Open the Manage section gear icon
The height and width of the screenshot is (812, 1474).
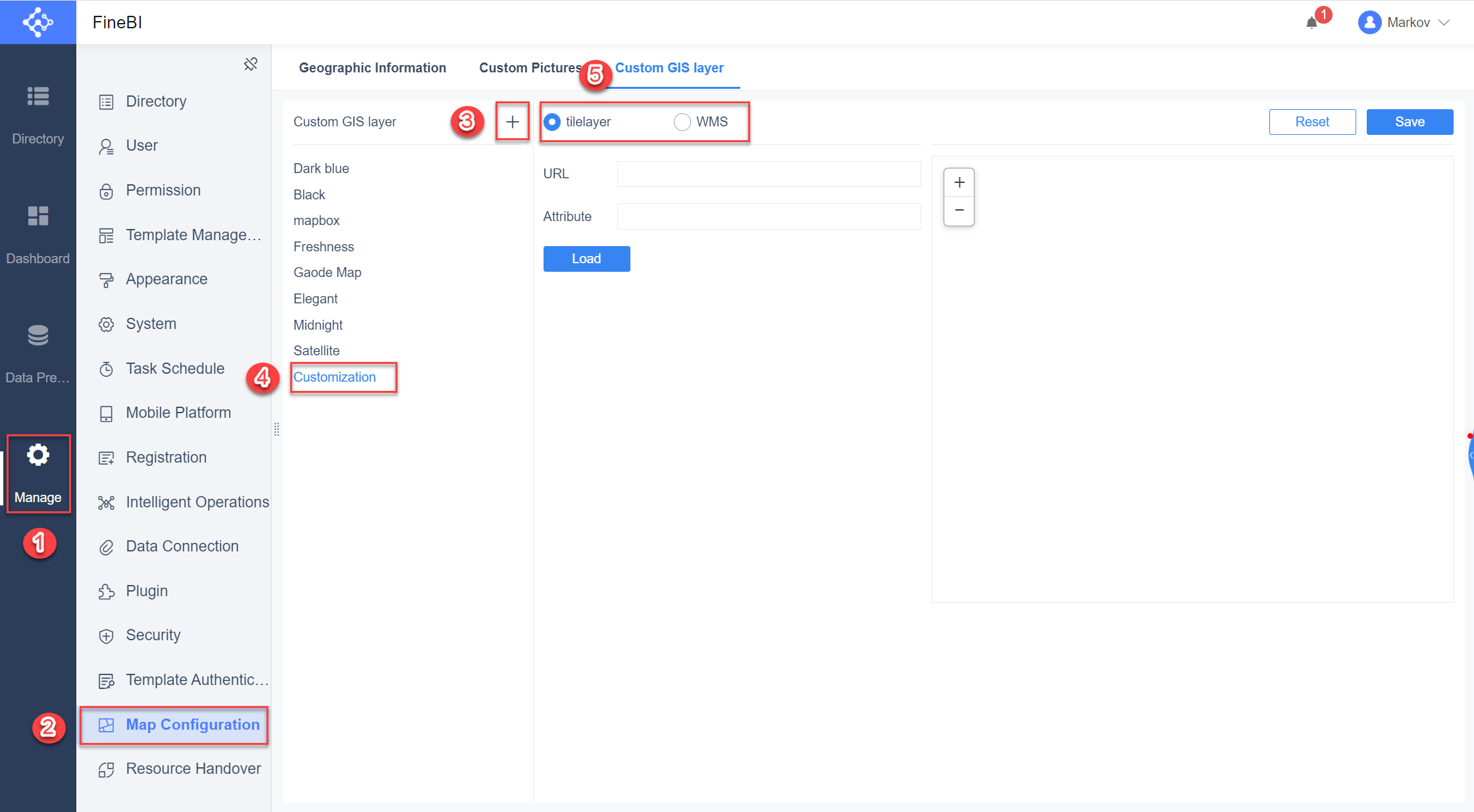(x=38, y=455)
